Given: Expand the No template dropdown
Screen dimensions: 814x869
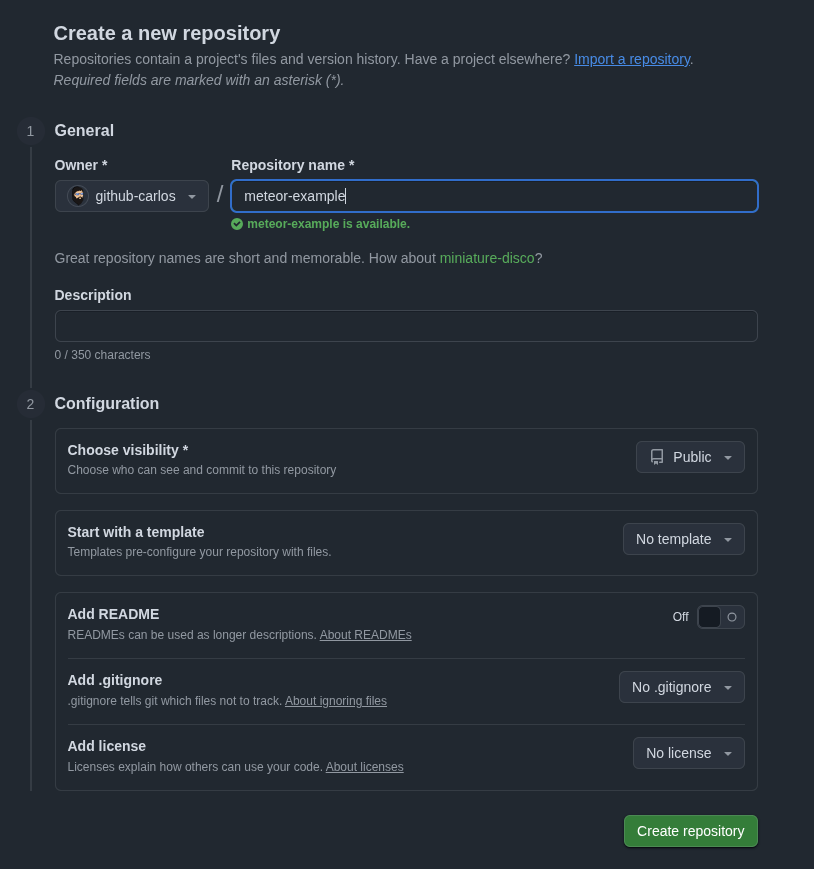Looking at the screenshot, I should pos(683,539).
